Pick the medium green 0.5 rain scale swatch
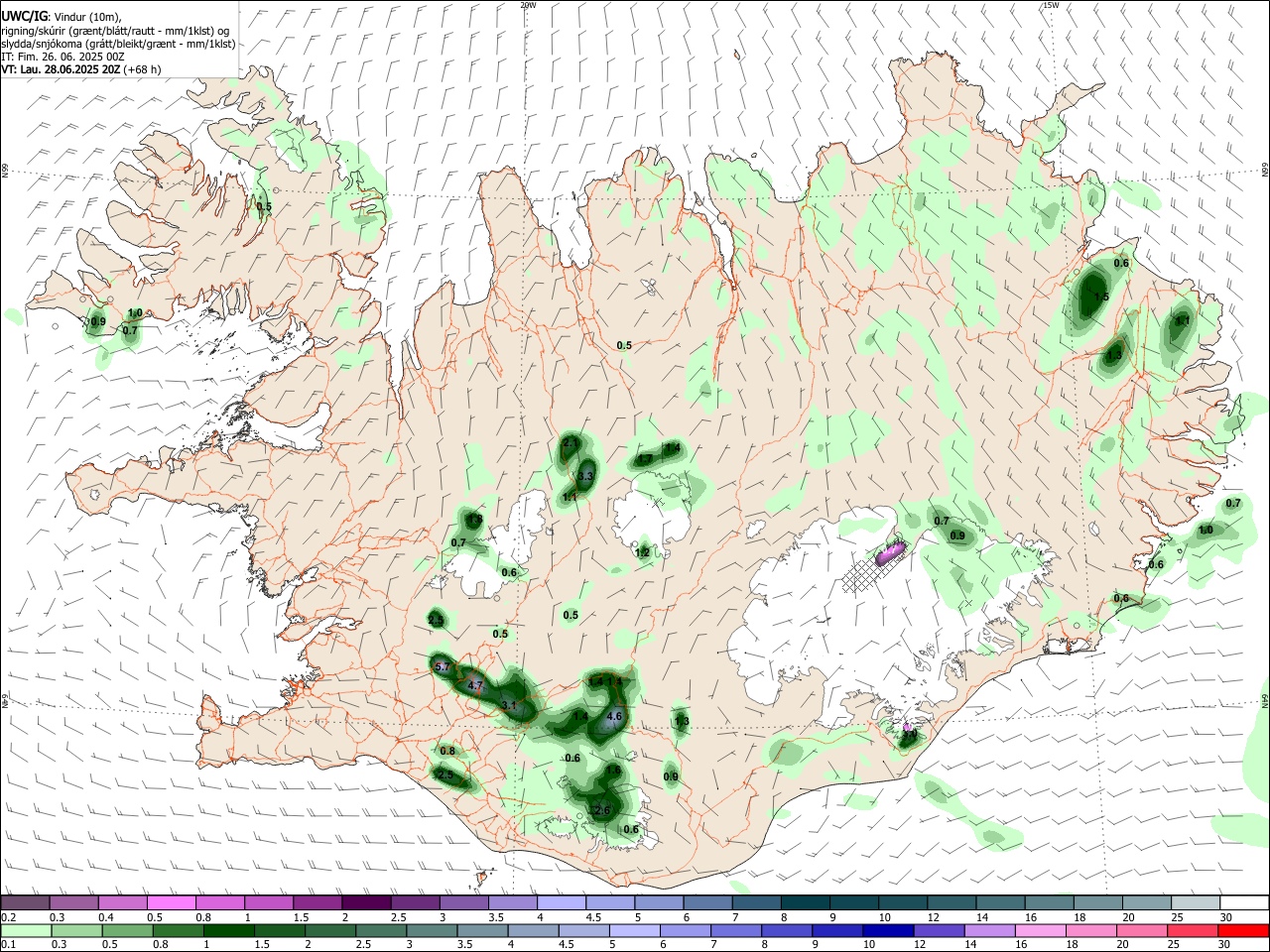Image resolution: width=1270 pixels, height=952 pixels. [126, 931]
